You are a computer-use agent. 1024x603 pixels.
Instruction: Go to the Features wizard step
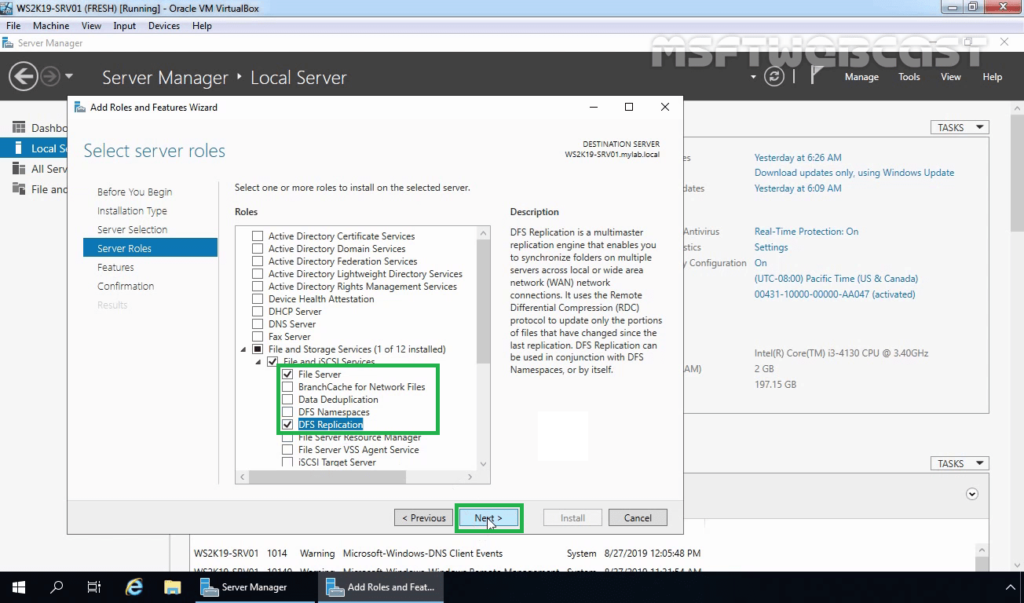pos(116,267)
